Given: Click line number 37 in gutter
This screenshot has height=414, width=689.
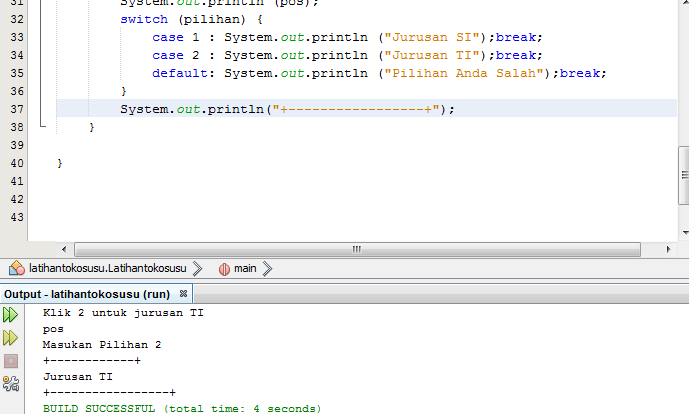Looking at the screenshot, I should point(17,109).
